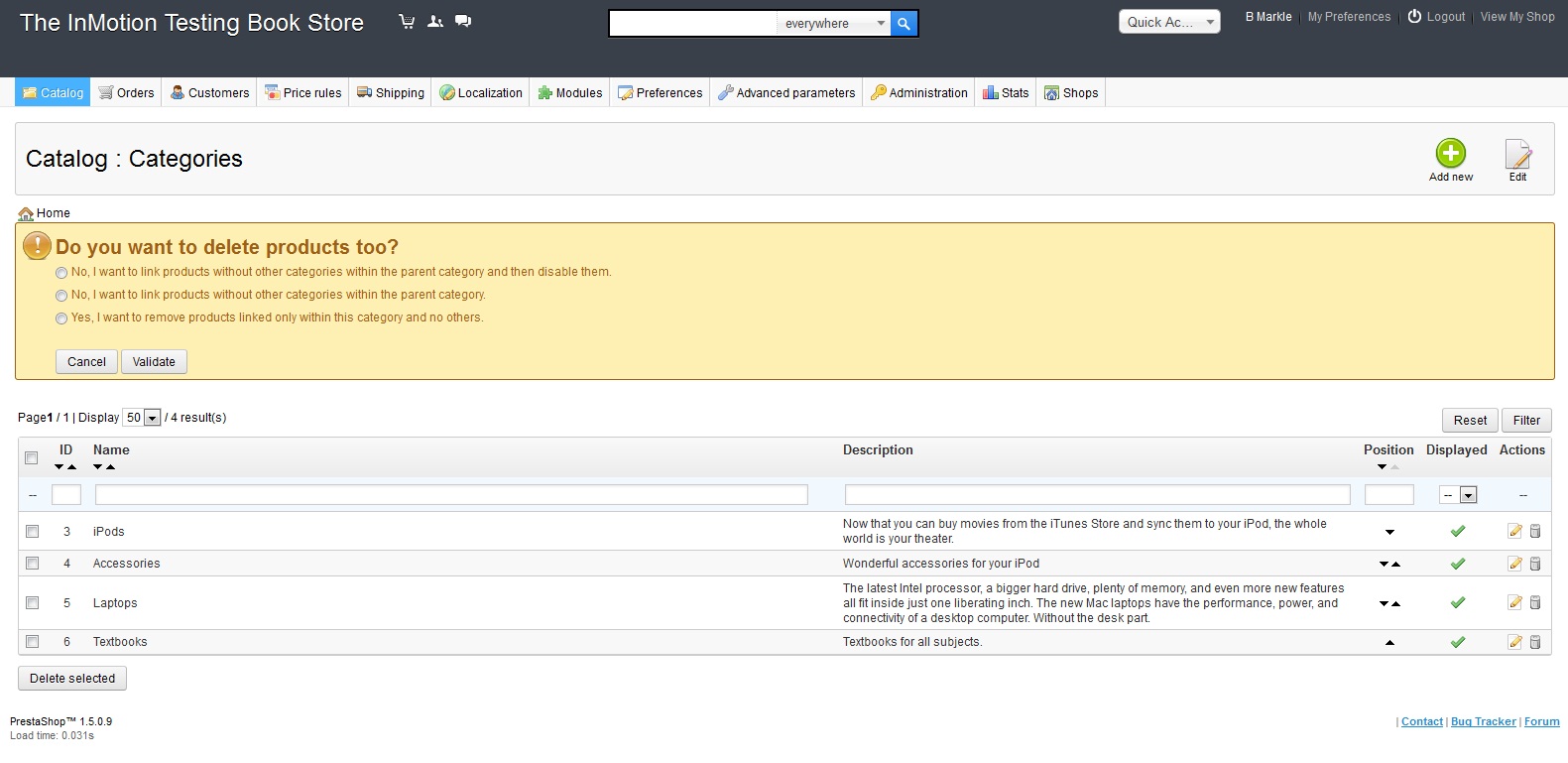Edit the Textbooks category with pencil icon
The image size is (1568, 763).
coord(1514,642)
